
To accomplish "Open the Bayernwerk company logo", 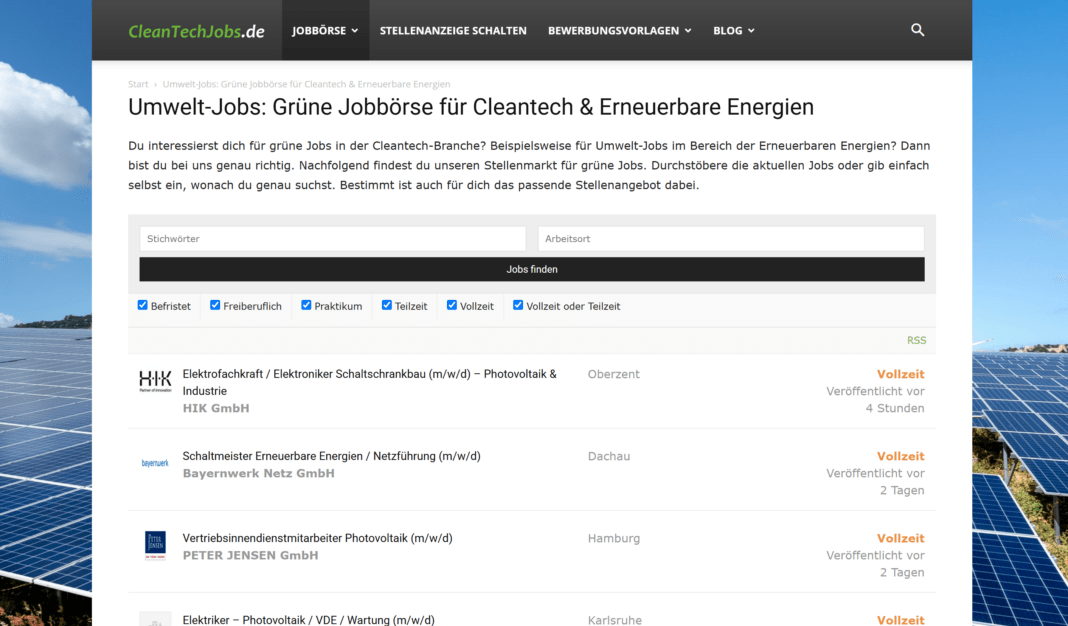I will pyautogui.click(x=155, y=463).
